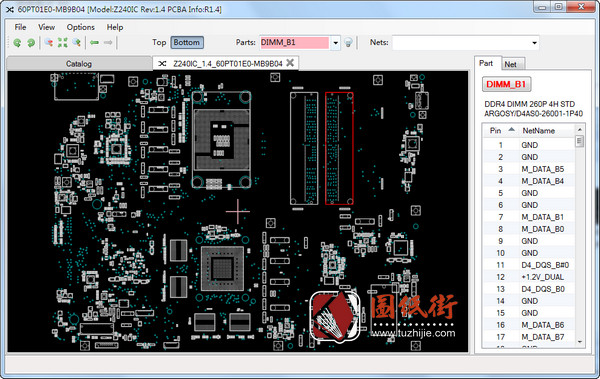Image resolution: width=600 pixels, height=379 pixels.
Task: Toggle the Bottom side view button
Action: point(187,42)
